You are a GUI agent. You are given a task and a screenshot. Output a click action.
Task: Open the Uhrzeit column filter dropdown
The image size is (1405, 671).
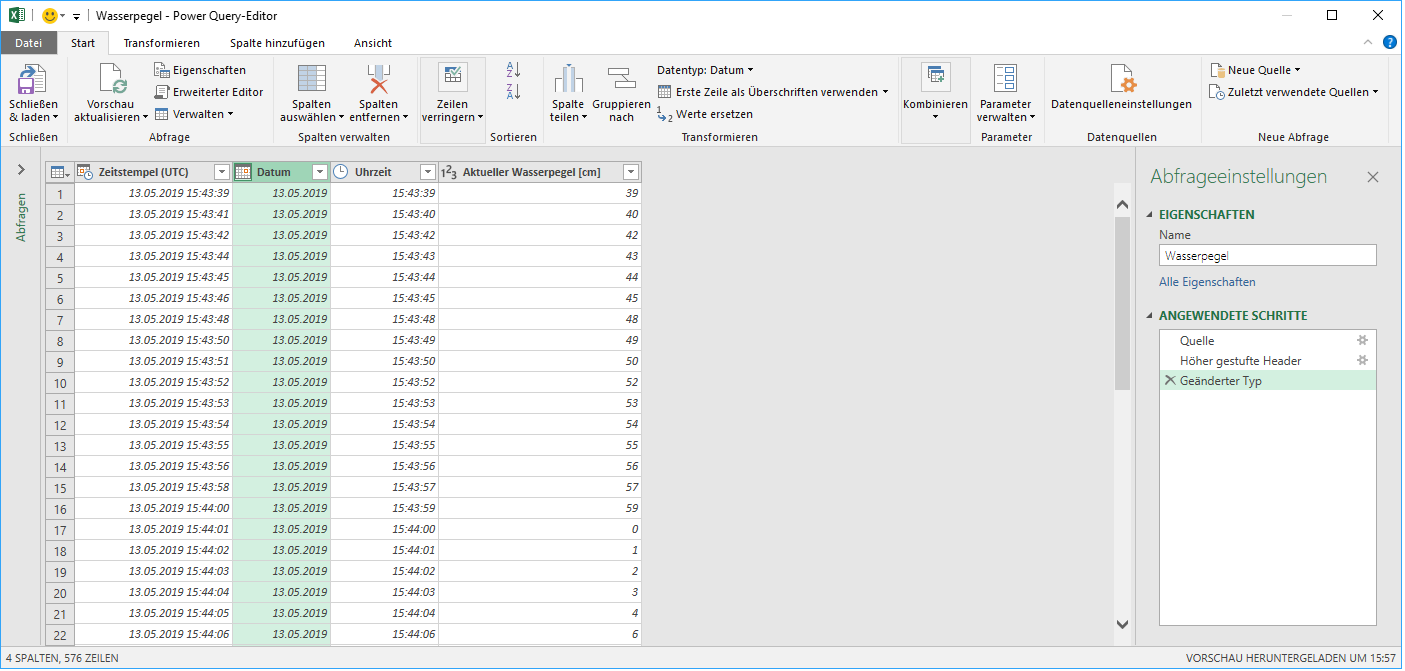tap(427, 172)
